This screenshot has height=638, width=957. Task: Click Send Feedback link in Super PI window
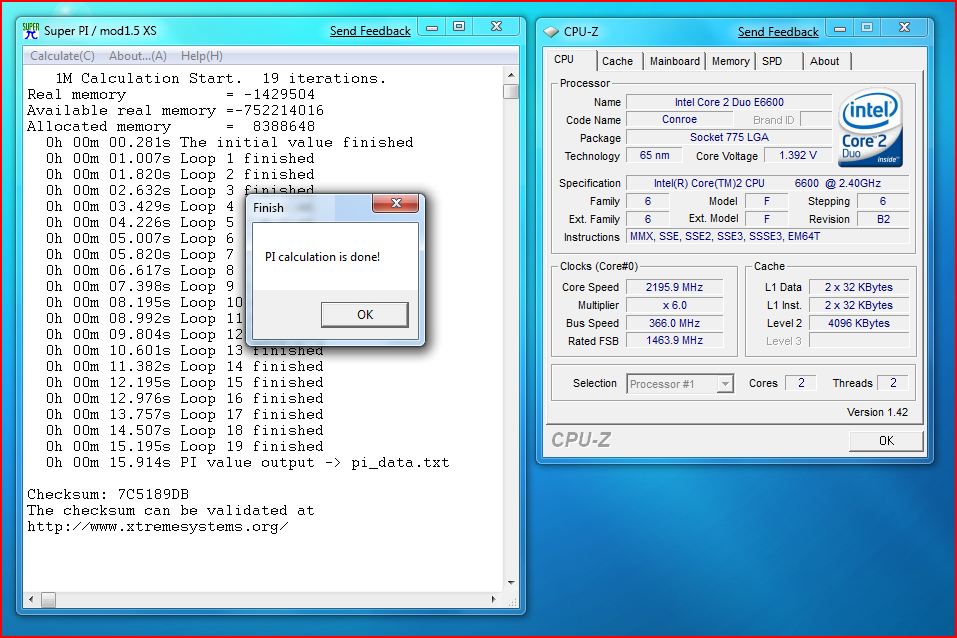point(370,31)
